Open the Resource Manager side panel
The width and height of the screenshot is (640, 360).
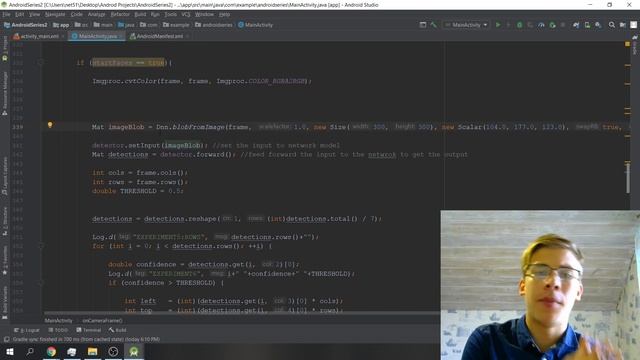5,93
